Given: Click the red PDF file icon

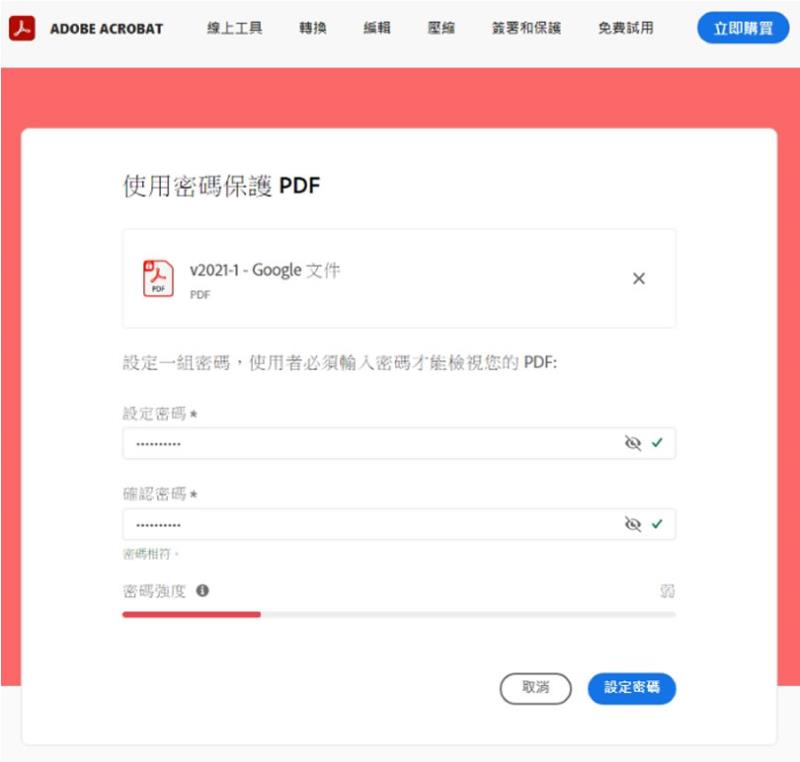Looking at the screenshot, I should (158, 278).
